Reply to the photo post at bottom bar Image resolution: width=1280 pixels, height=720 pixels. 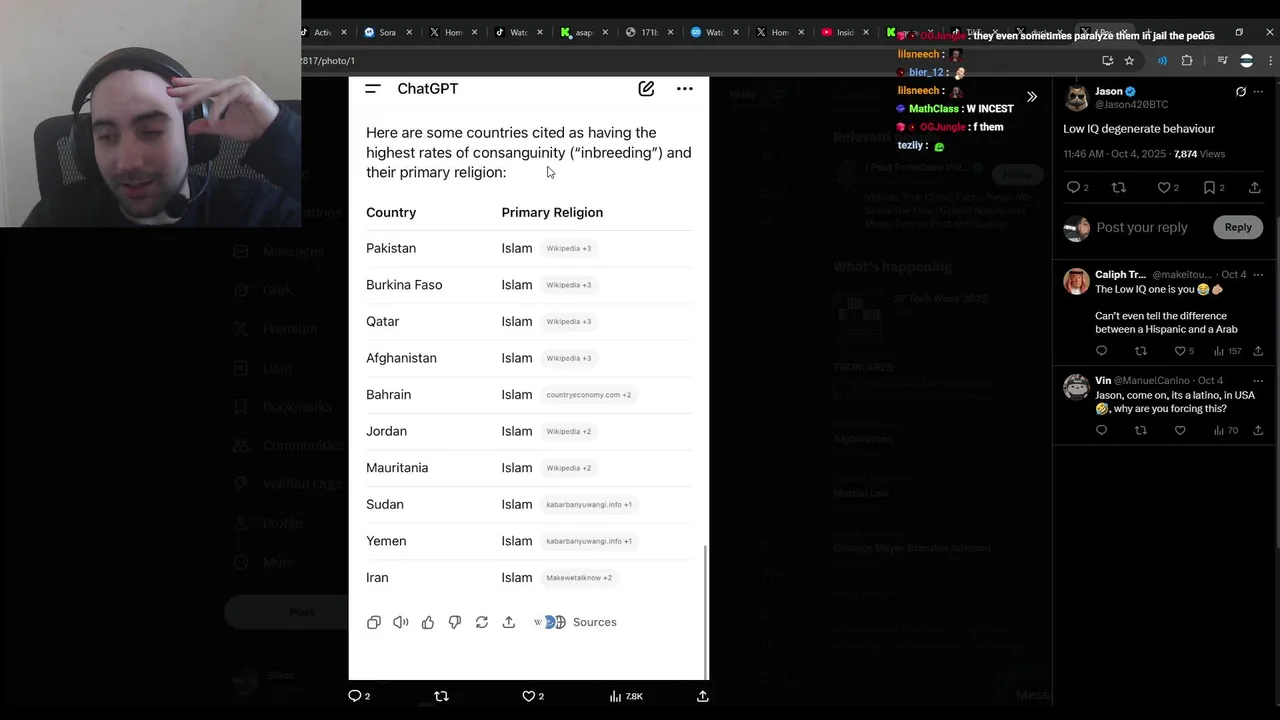pos(359,696)
